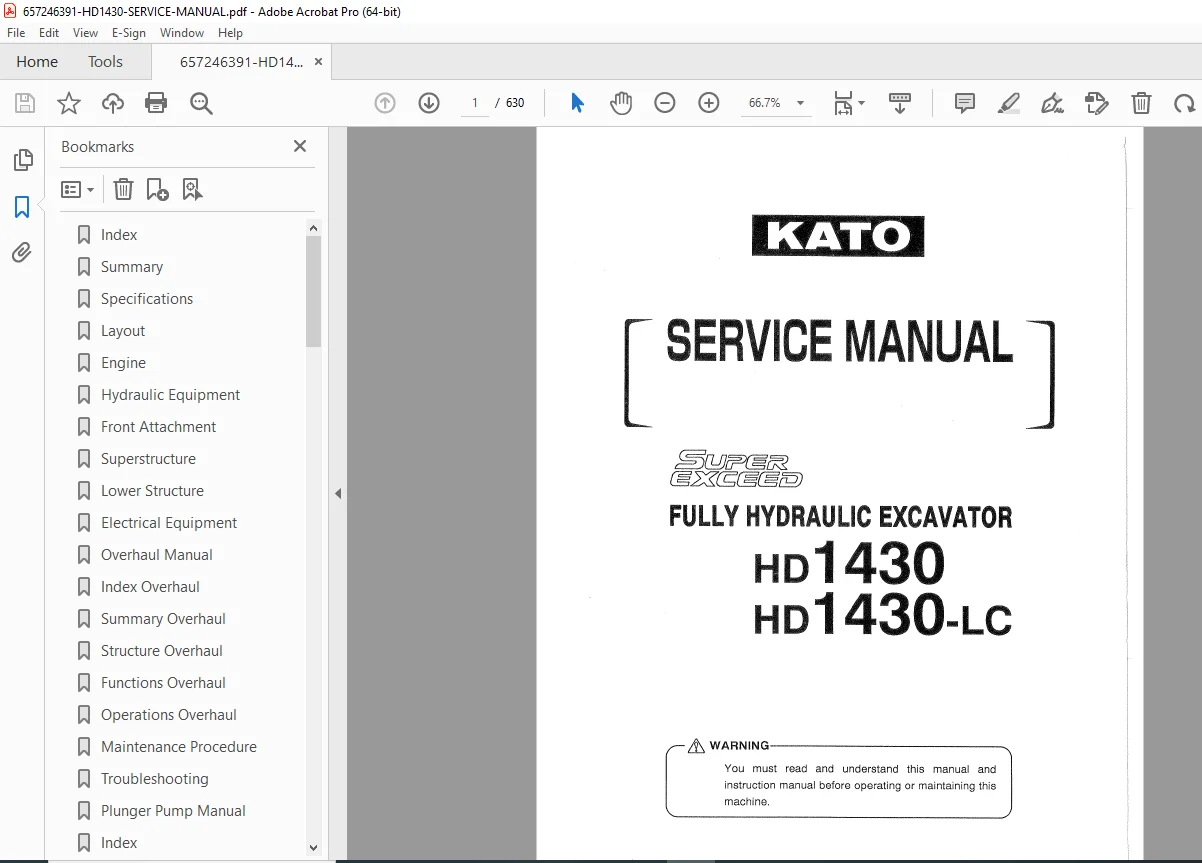This screenshot has width=1202, height=863.
Task: Click the current page number field
Action: [x=475, y=103]
